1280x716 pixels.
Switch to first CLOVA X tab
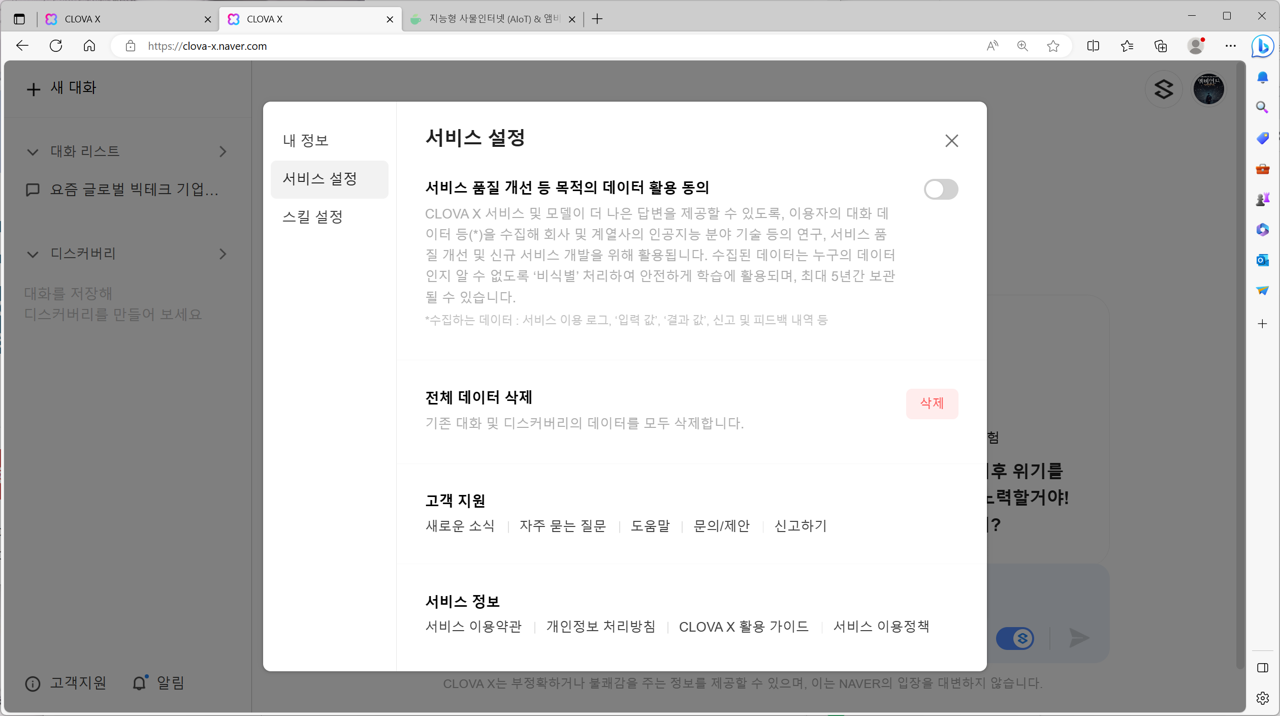pos(127,19)
